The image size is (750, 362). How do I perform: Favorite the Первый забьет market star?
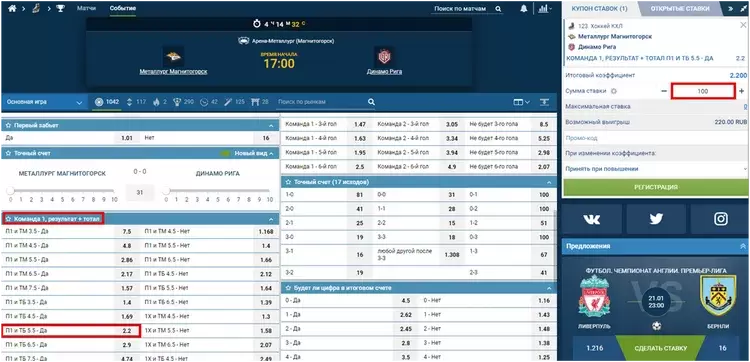coord(8,125)
